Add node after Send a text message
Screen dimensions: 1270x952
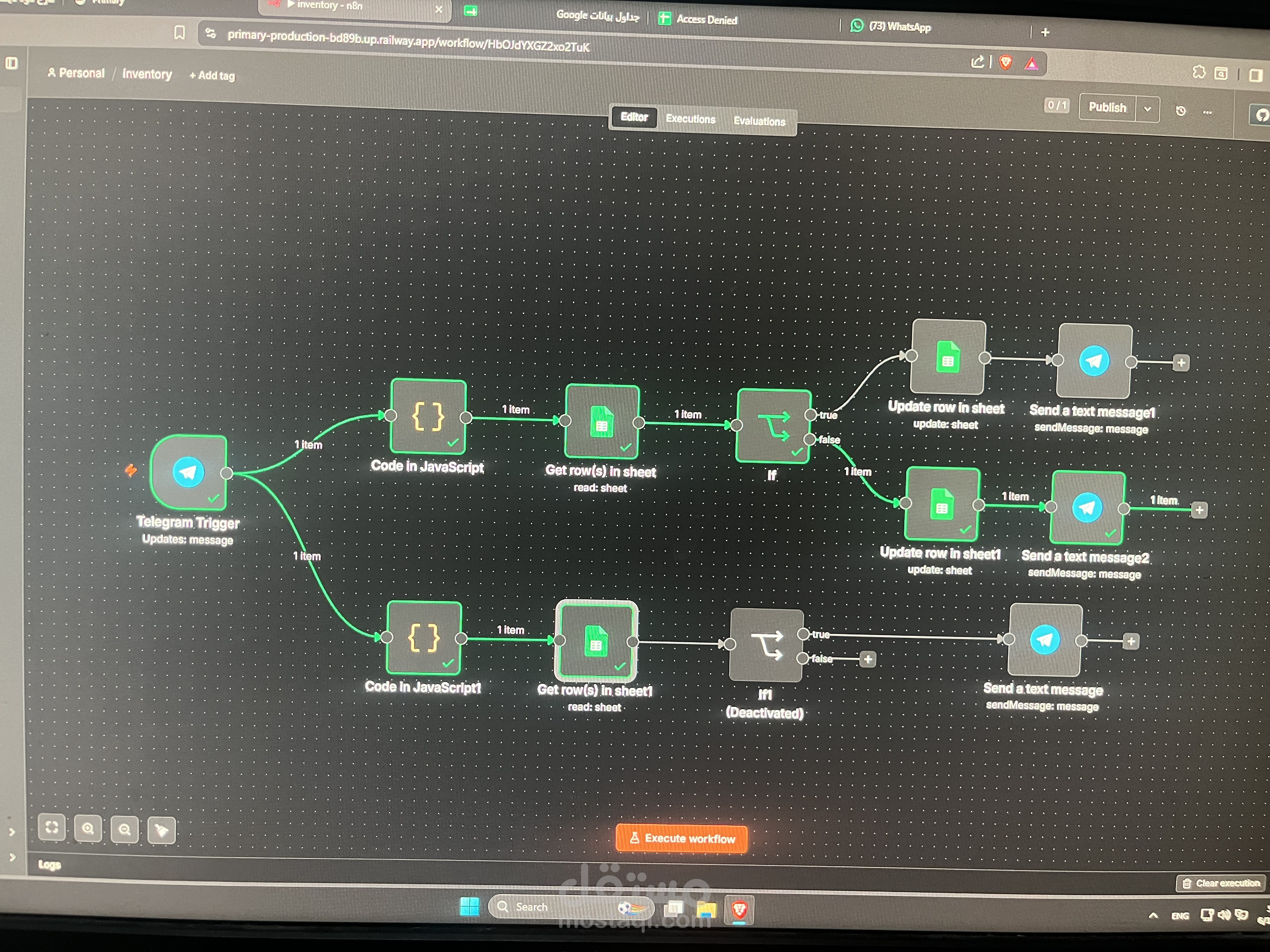[1131, 642]
